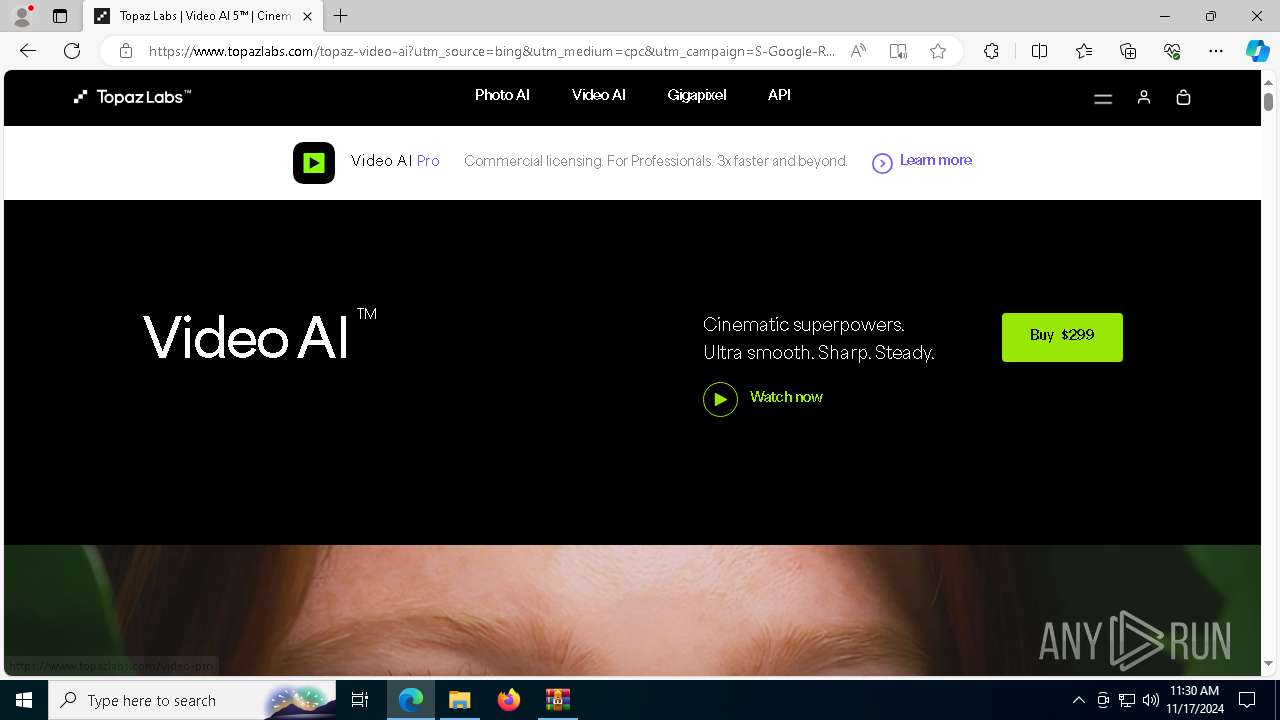Click the Watch now link
Viewport: 1280px width, 720px height.
[x=786, y=397]
